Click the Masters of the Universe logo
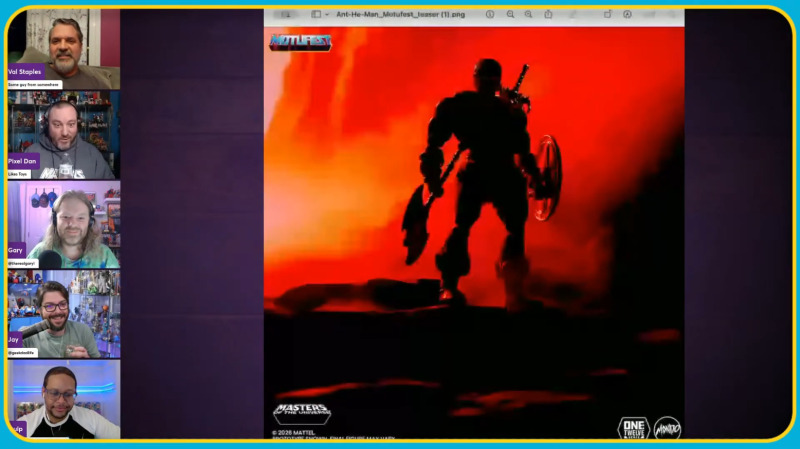The width and height of the screenshot is (800, 449). click(302, 414)
